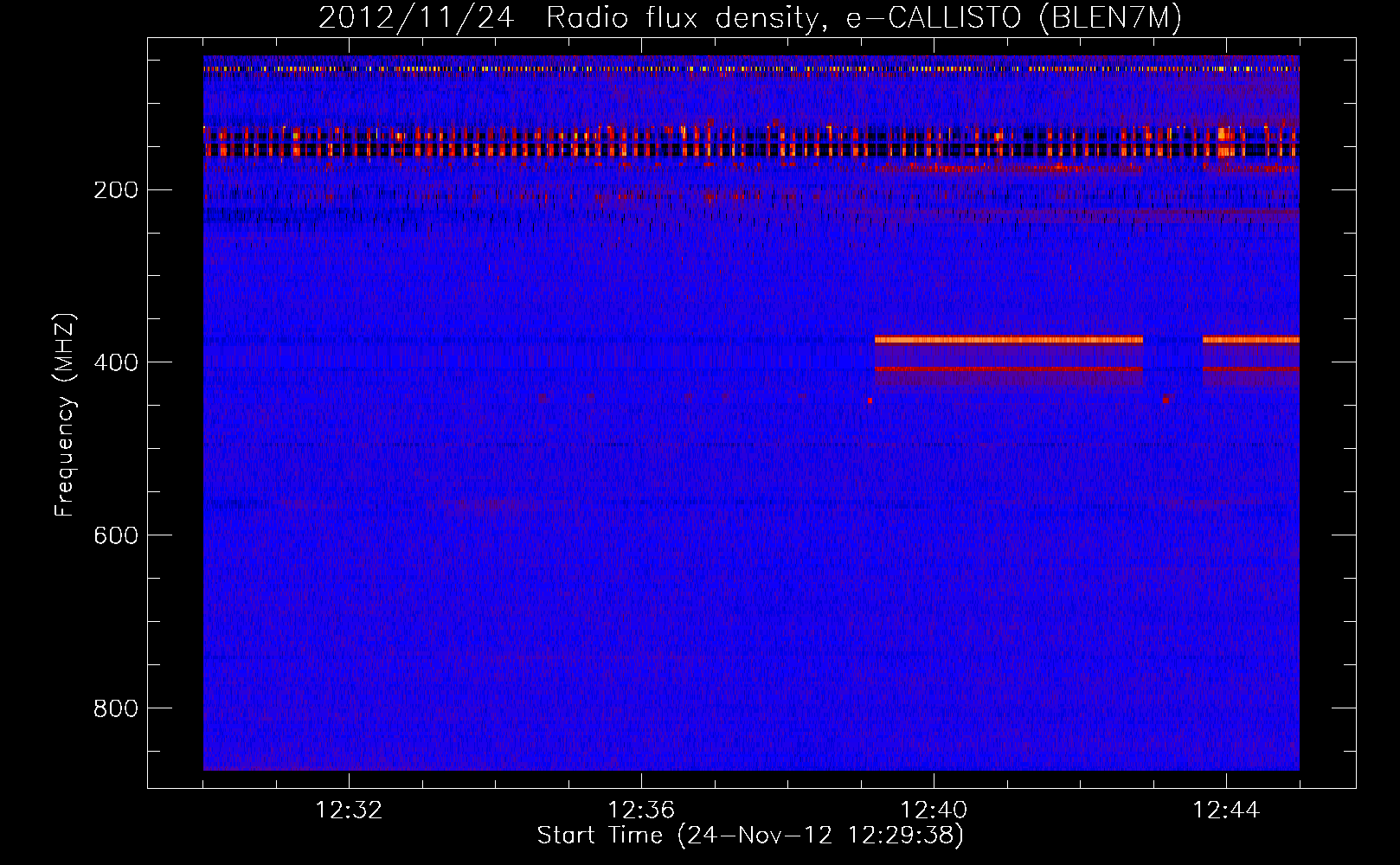Select the 'Frequency (MHZ)' axis label
The height and width of the screenshot is (865, 1400).
64,415
